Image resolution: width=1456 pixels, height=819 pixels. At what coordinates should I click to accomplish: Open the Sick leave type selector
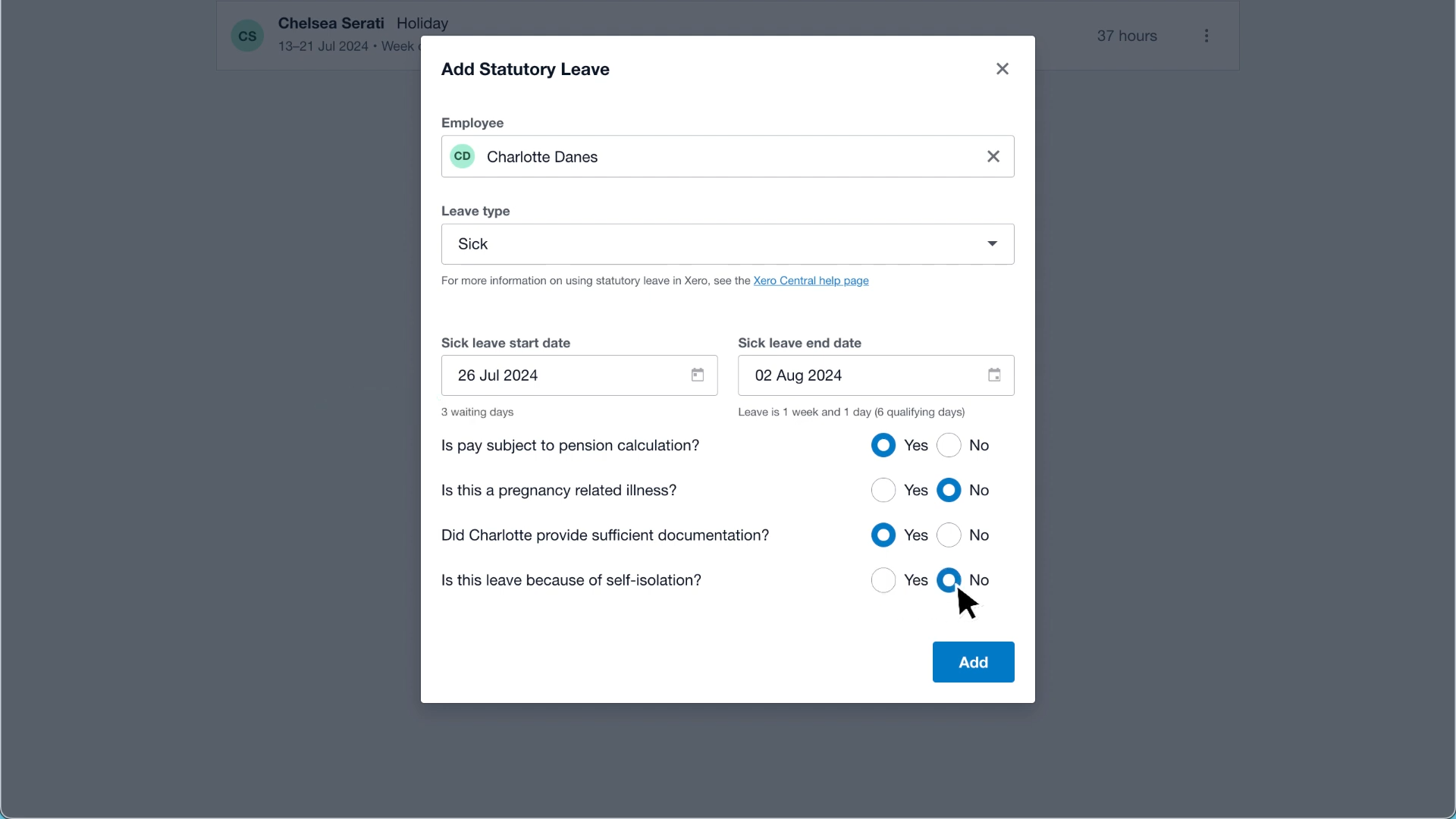pos(727,244)
